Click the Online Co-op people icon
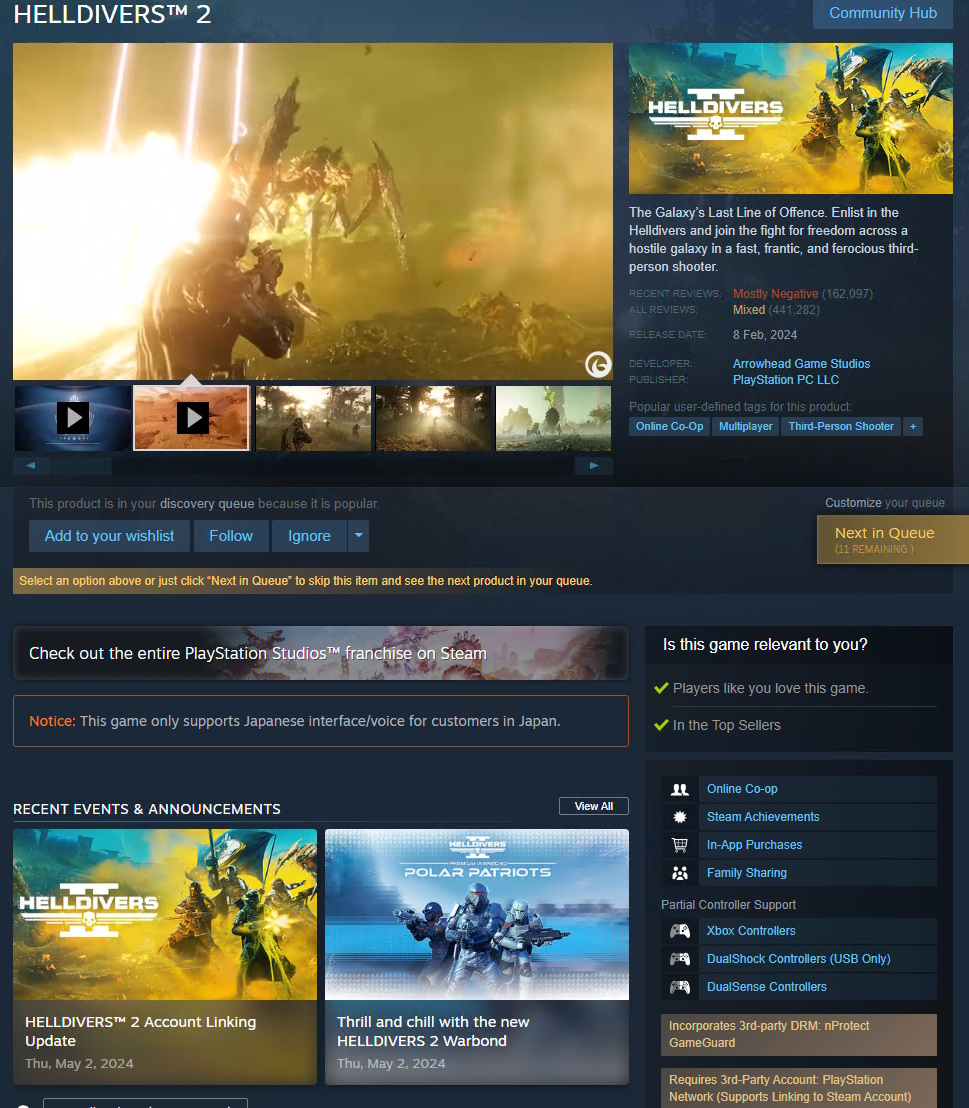The width and height of the screenshot is (969, 1108). click(680, 789)
